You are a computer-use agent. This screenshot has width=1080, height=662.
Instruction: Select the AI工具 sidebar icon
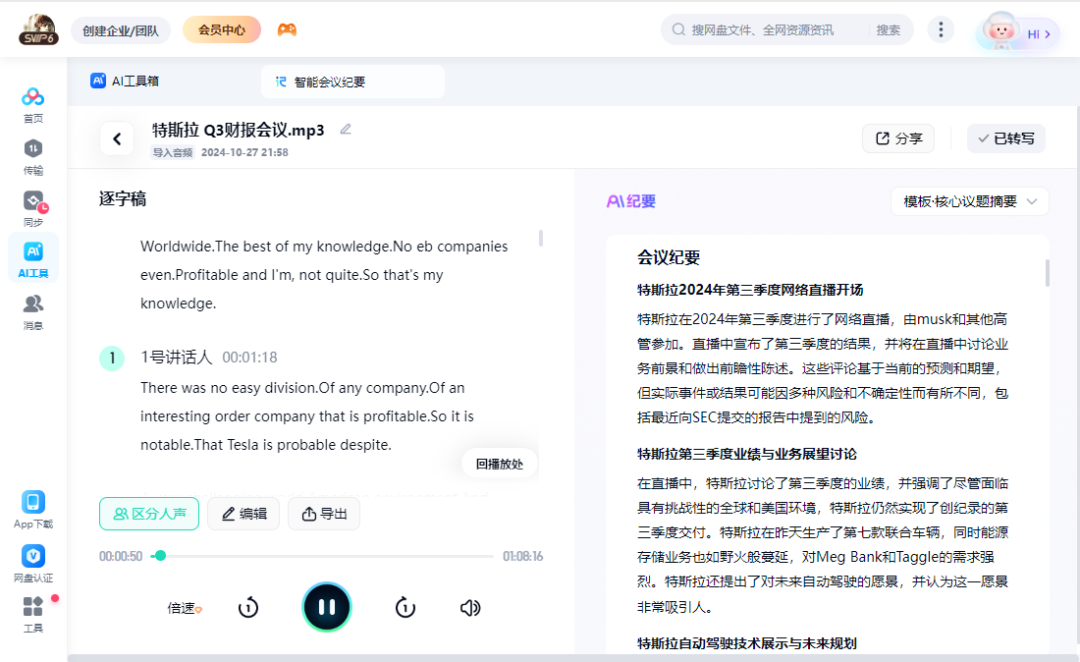[33, 259]
